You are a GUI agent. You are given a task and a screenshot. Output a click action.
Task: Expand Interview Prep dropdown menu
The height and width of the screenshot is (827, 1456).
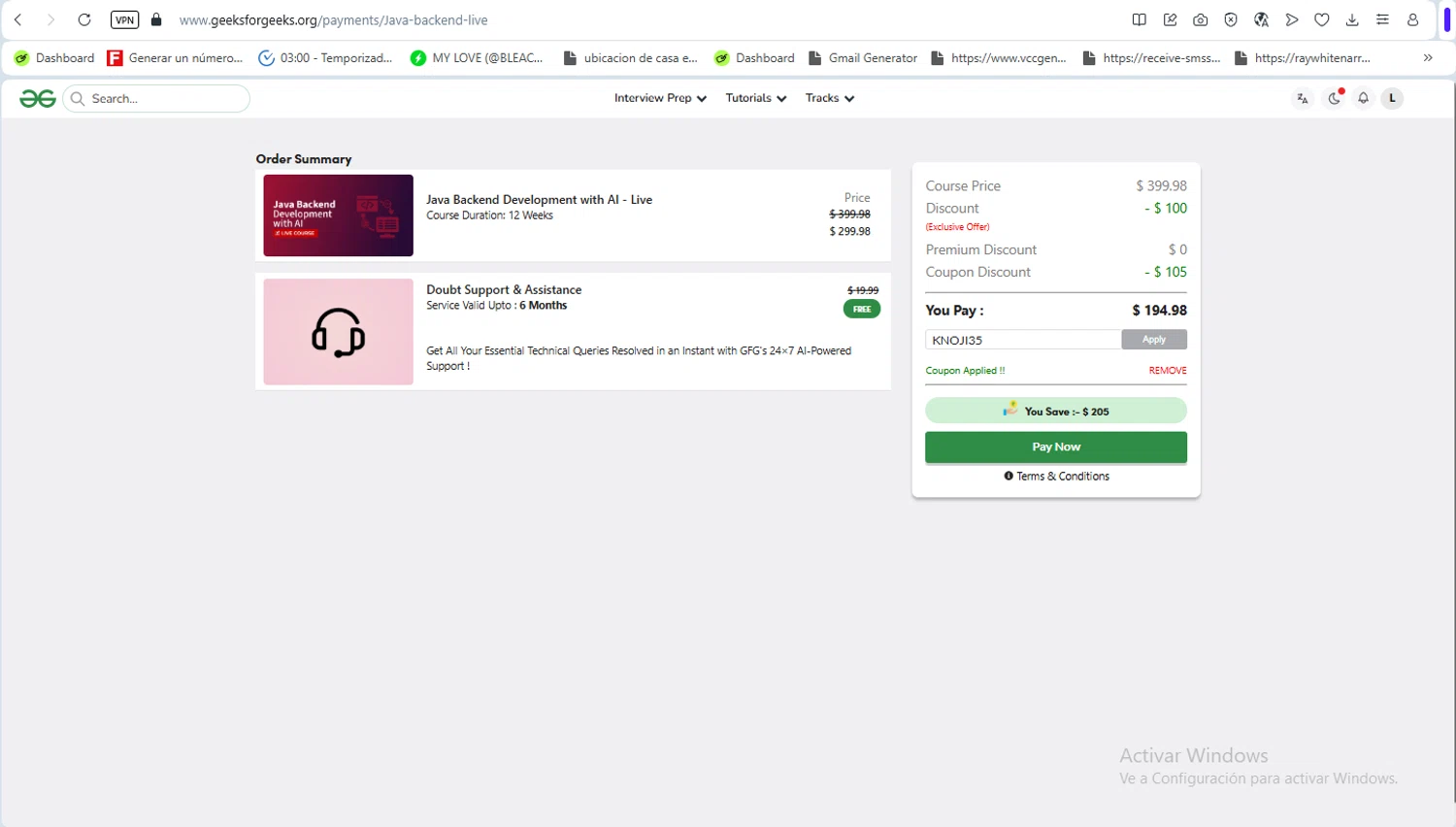(660, 98)
